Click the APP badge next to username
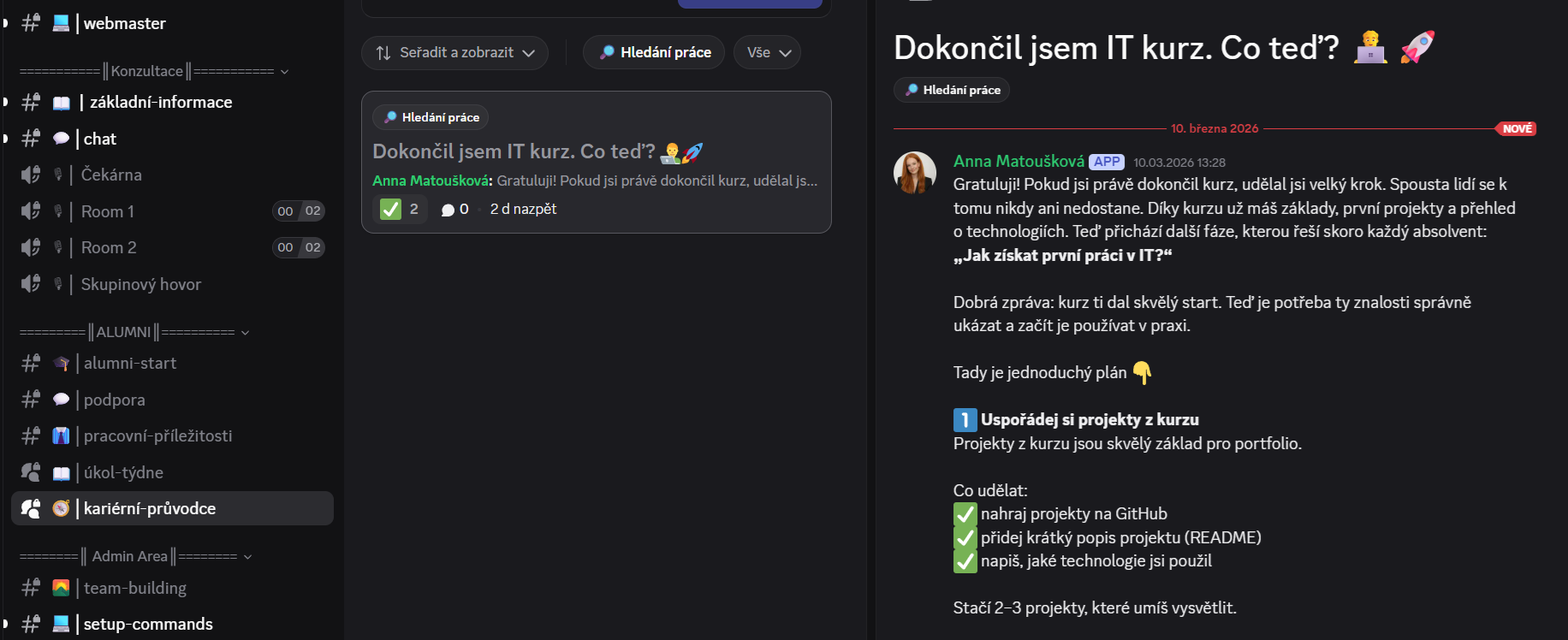Viewport: 1568px width, 640px height. coord(1107,162)
